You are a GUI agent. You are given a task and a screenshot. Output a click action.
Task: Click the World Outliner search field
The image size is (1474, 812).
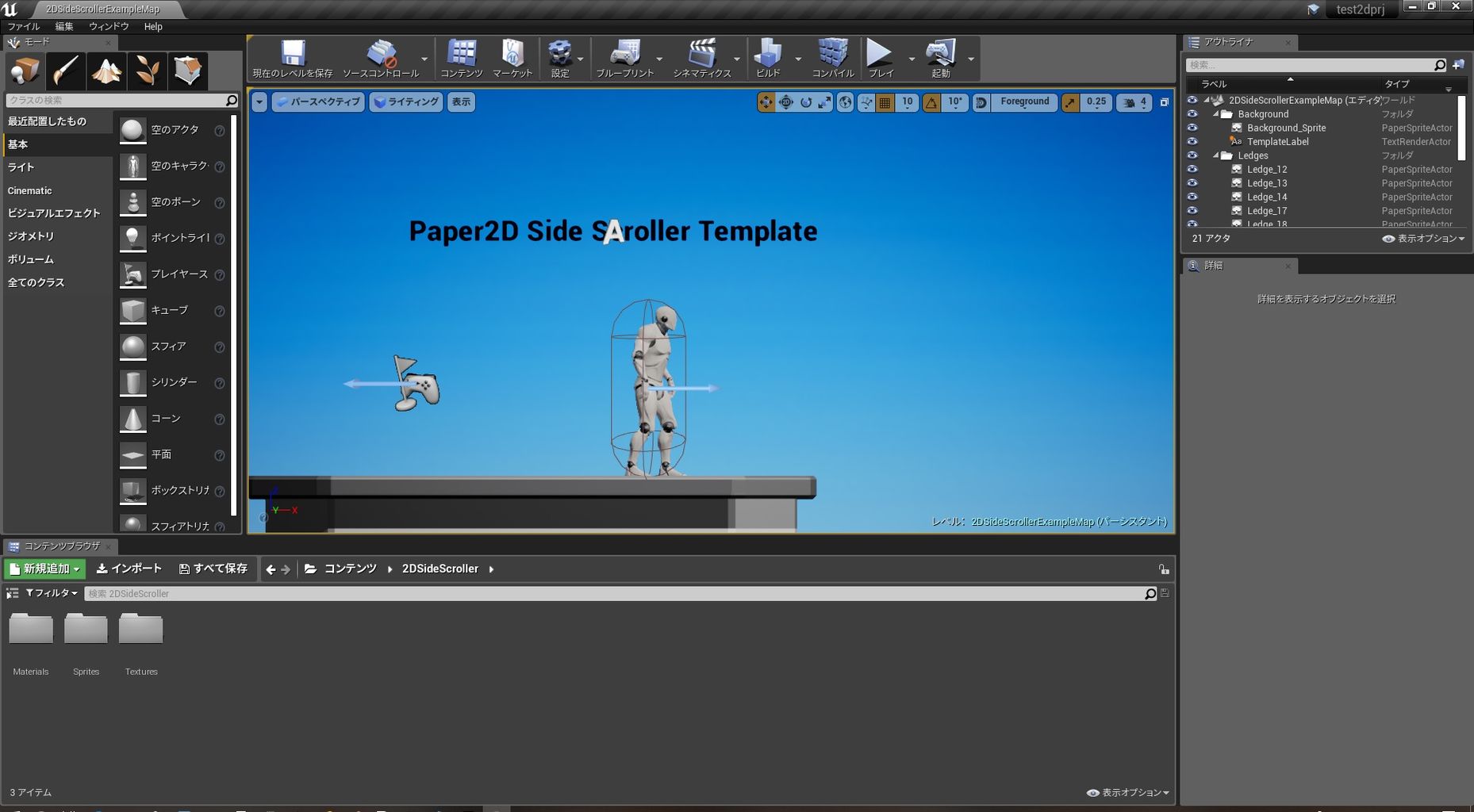coord(1316,65)
